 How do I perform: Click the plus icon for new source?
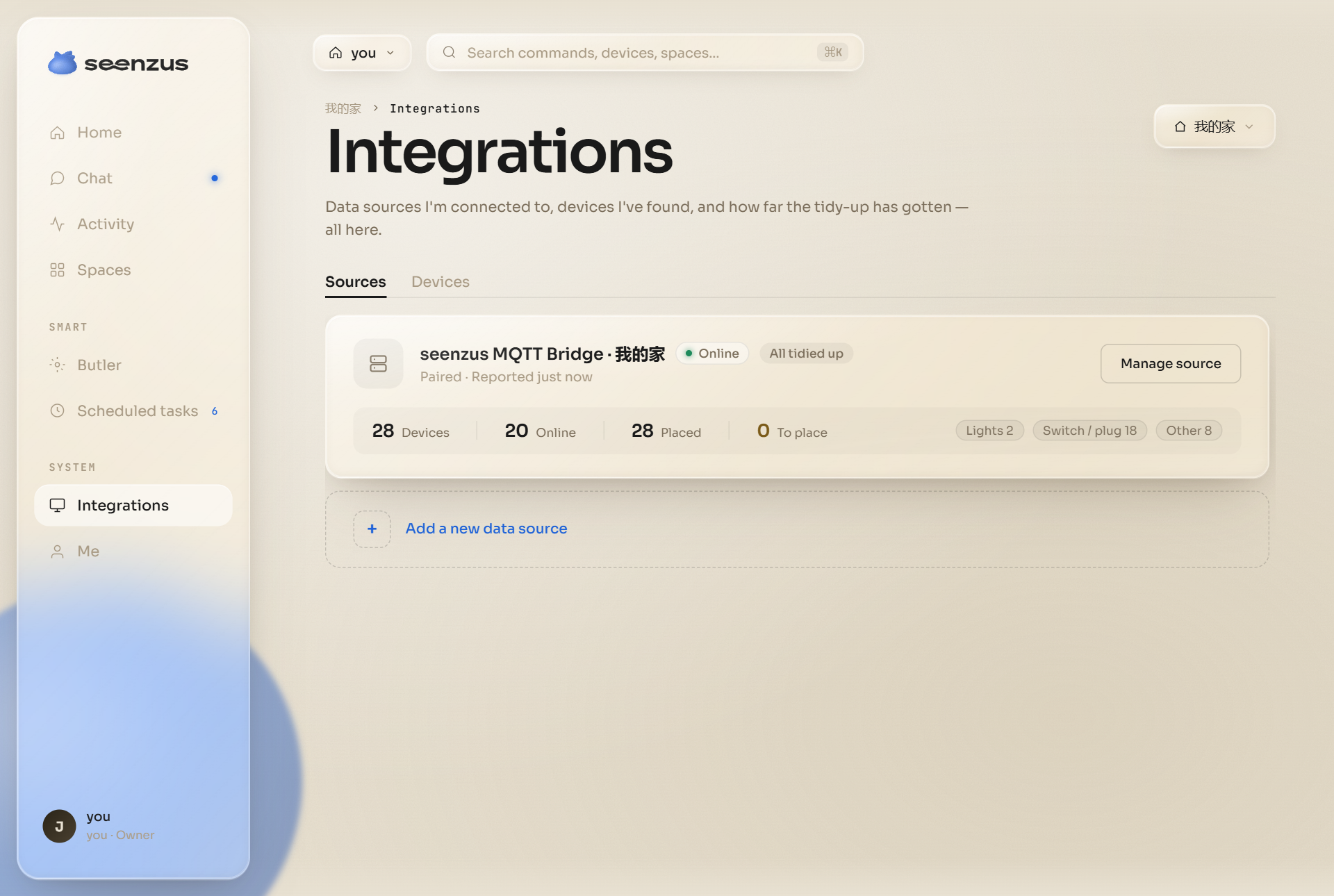click(372, 529)
